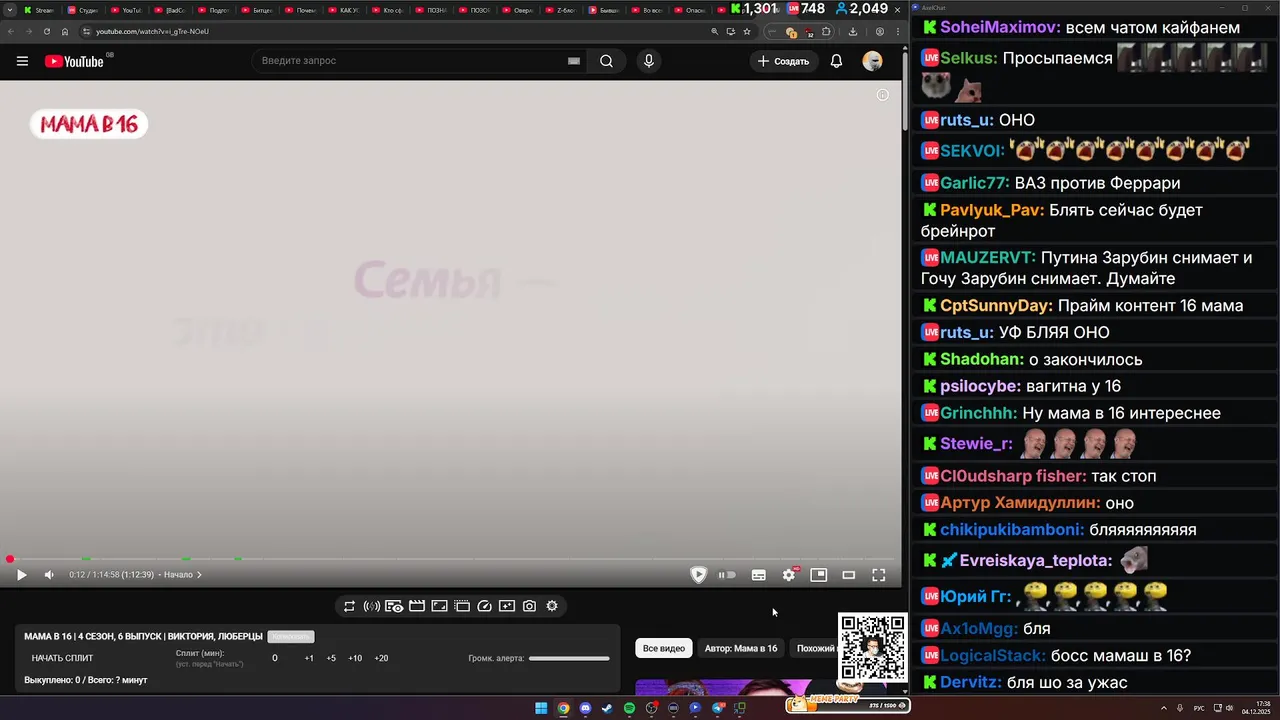Add +5 minutes to the split
The width and height of the screenshot is (1280, 720).
click(x=331, y=658)
